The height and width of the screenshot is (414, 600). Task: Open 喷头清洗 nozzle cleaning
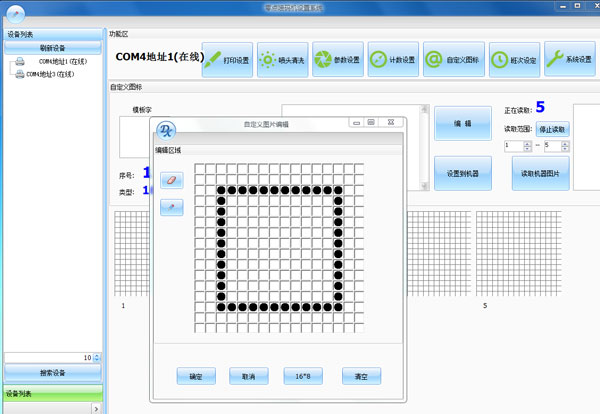[281, 59]
